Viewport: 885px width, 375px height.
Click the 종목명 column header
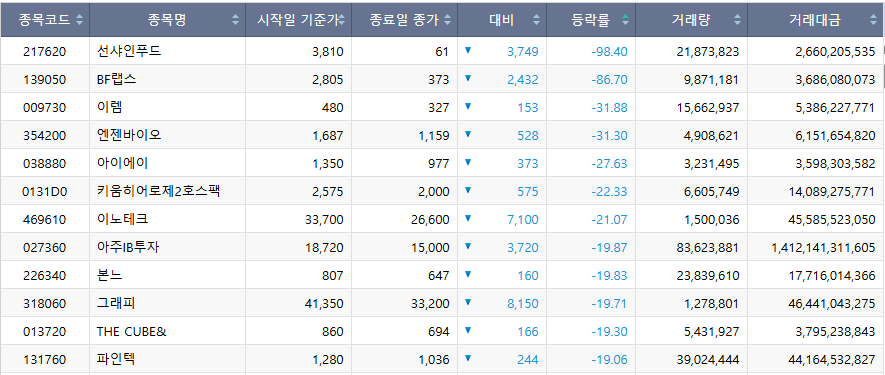click(x=167, y=20)
